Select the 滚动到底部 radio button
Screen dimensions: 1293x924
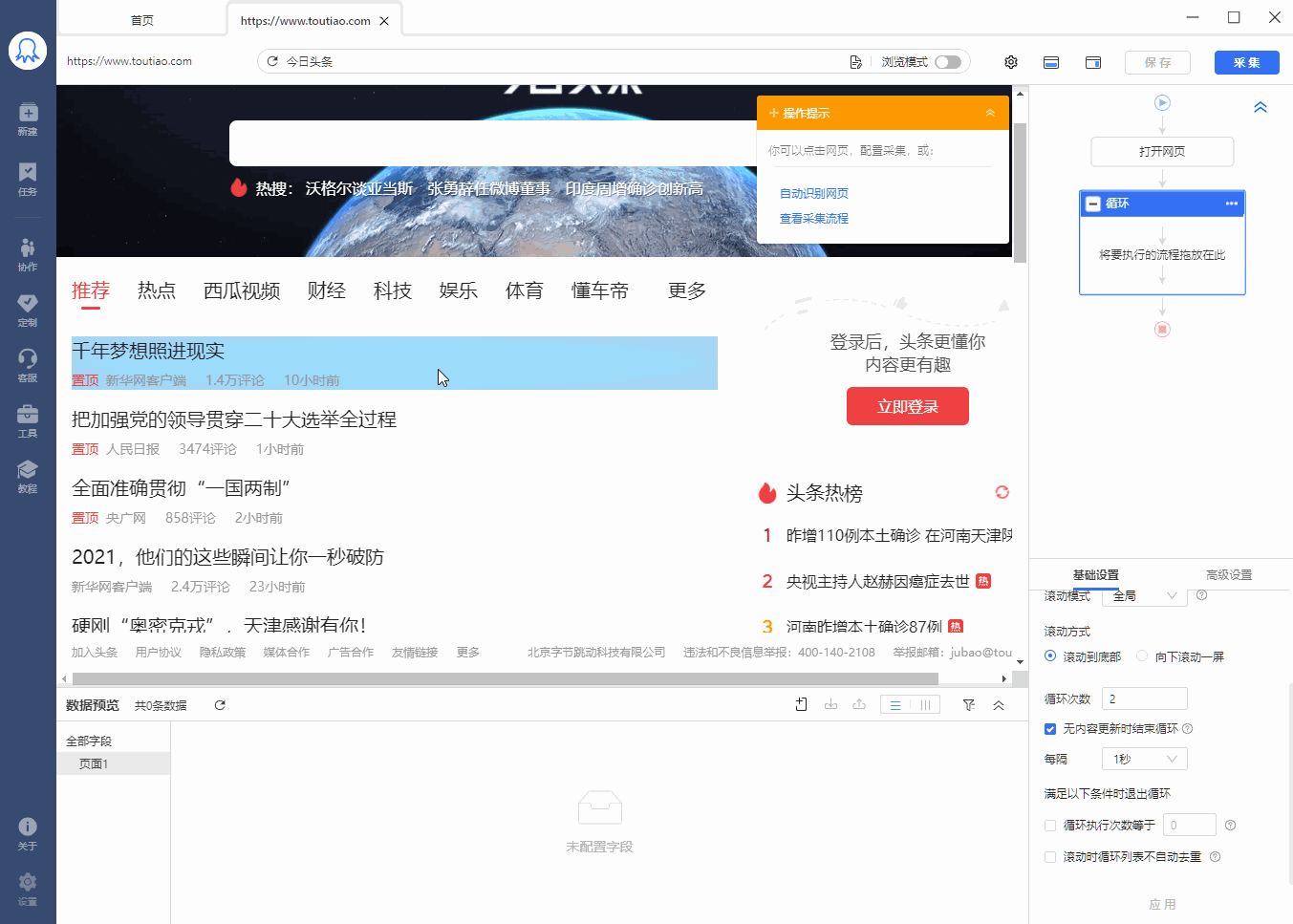point(1050,655)
